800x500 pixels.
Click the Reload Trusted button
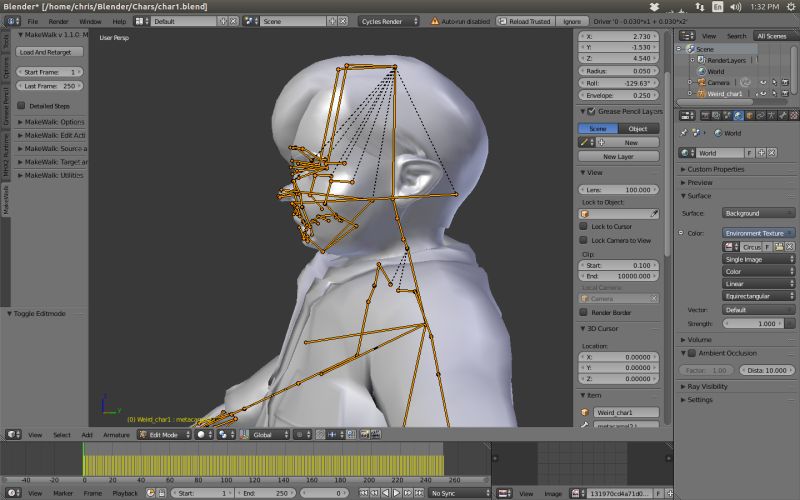pyautogui.click(x=524, y=21)
